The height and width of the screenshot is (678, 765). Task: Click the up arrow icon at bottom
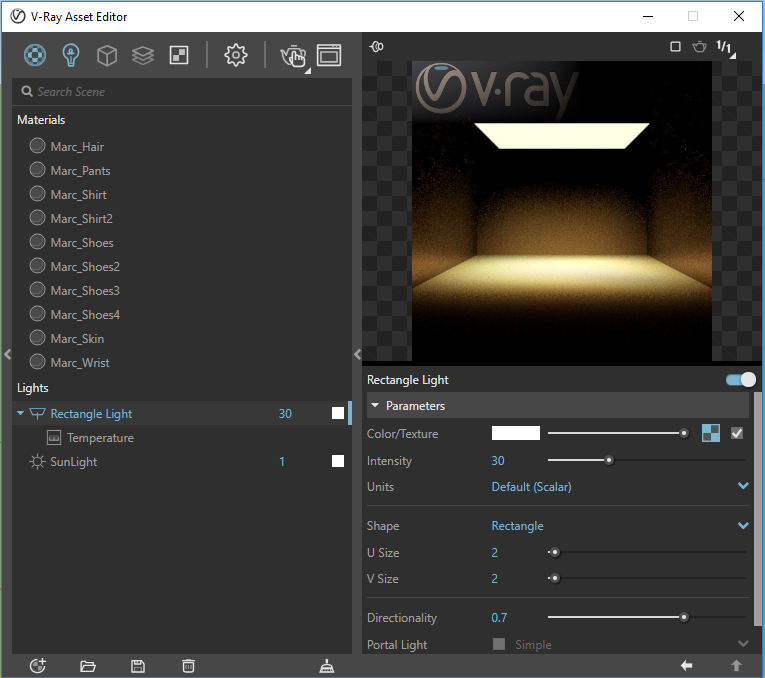[736, 665]
